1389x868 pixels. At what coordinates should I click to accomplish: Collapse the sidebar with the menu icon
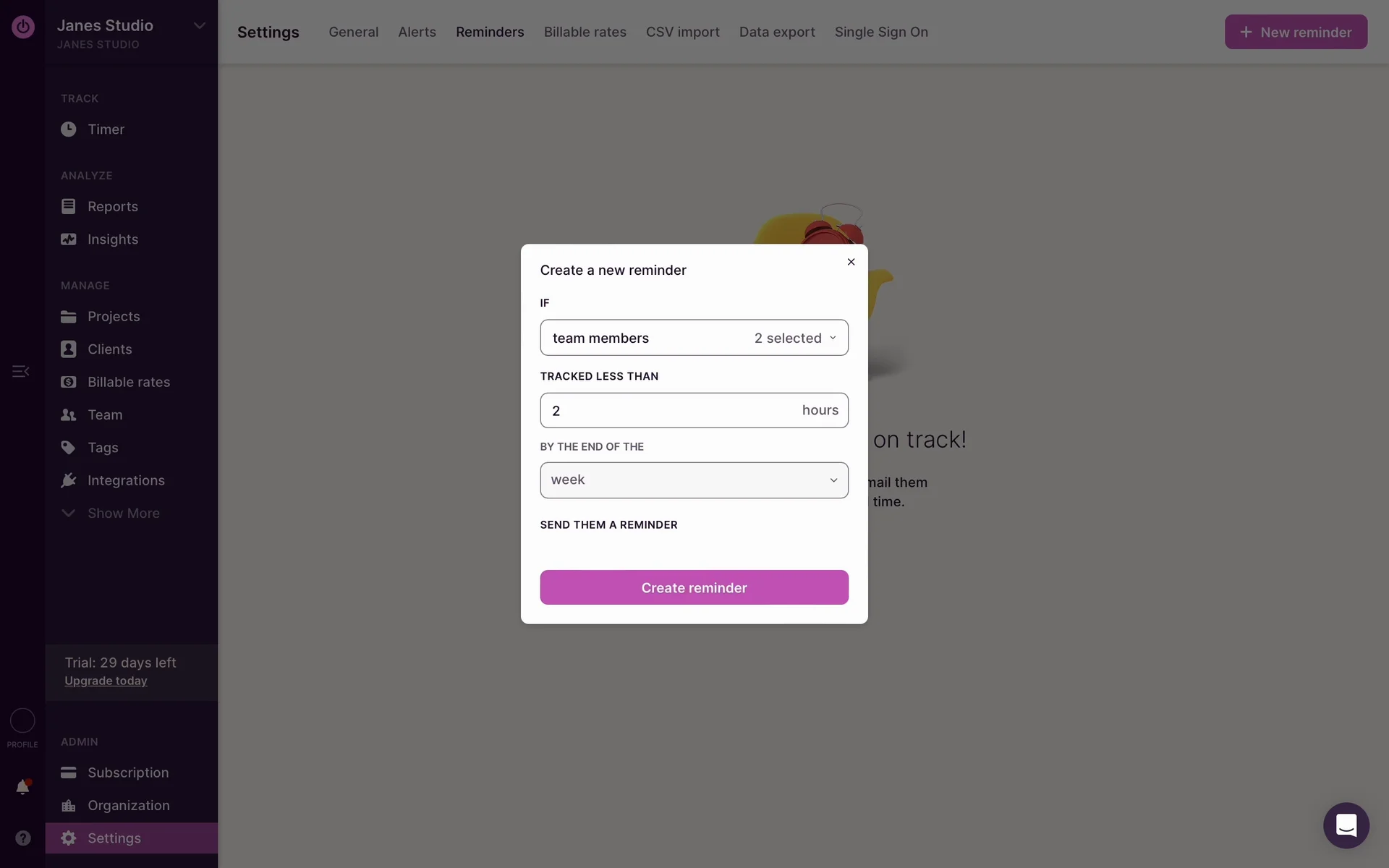(20, 371)
